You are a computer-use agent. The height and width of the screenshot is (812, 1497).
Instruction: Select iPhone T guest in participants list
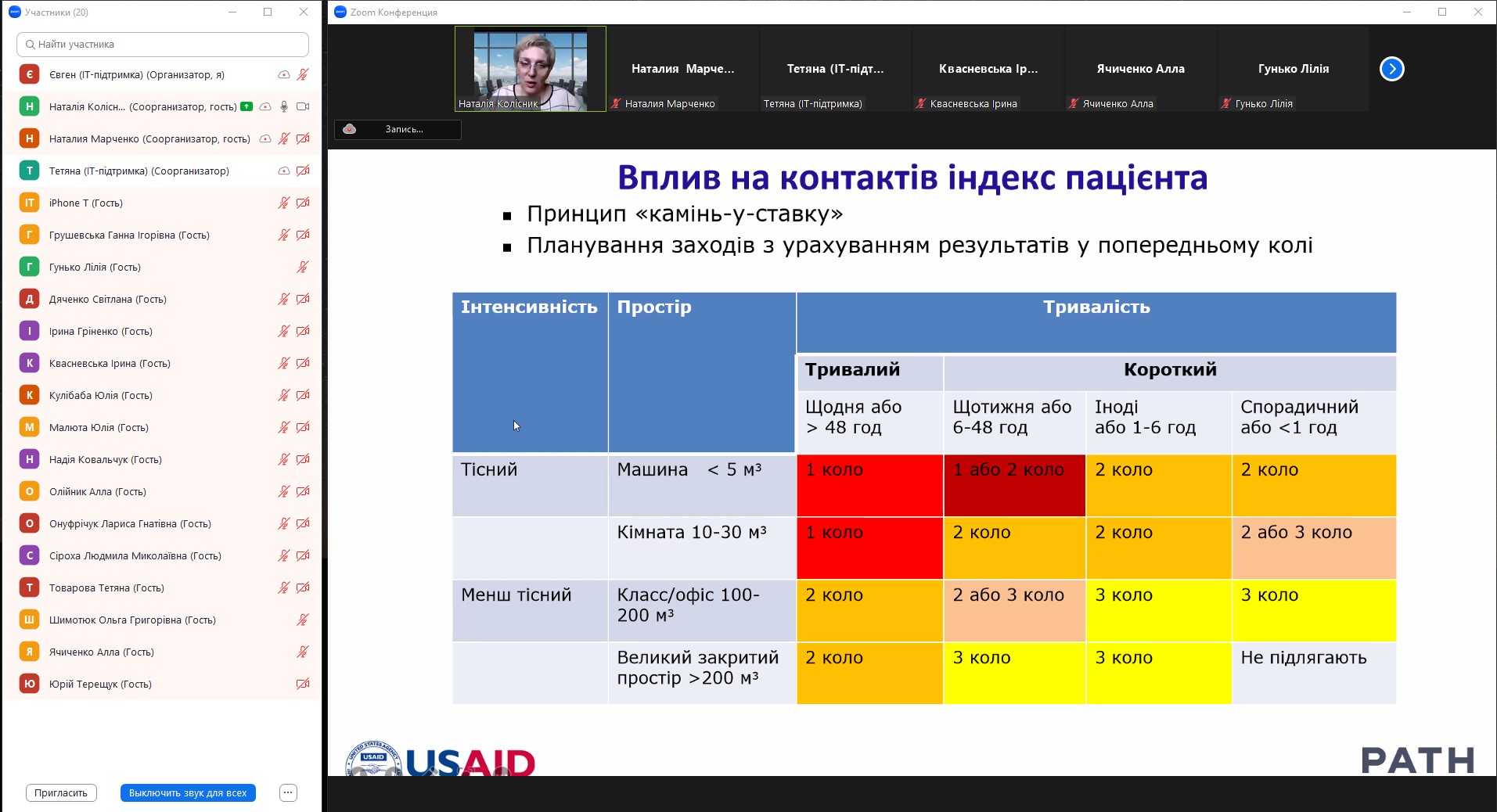[x=86, y=203]
